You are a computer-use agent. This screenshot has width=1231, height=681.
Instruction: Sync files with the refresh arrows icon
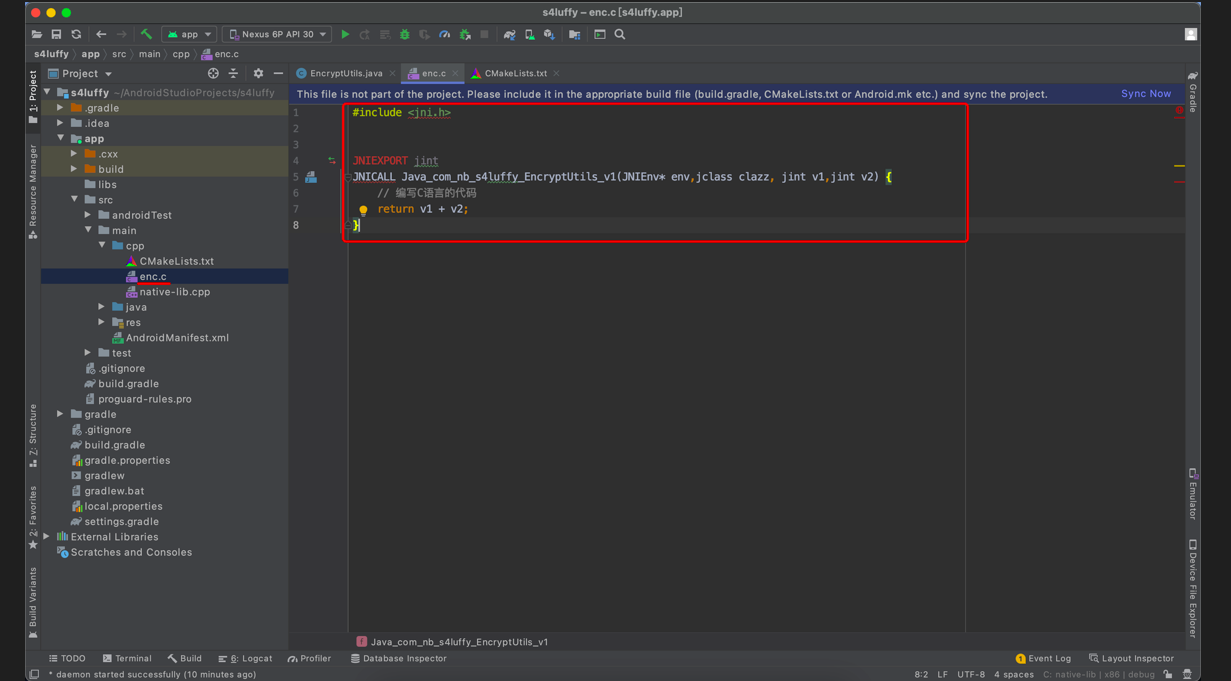tap(76, 34)
